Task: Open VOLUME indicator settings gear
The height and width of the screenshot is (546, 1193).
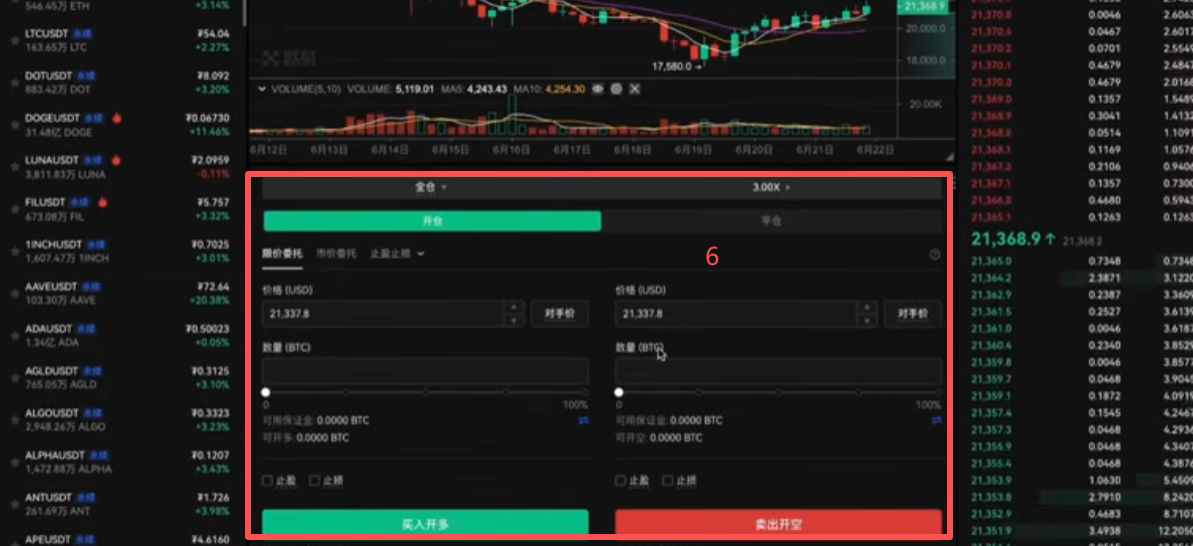Action: (616, 89)
